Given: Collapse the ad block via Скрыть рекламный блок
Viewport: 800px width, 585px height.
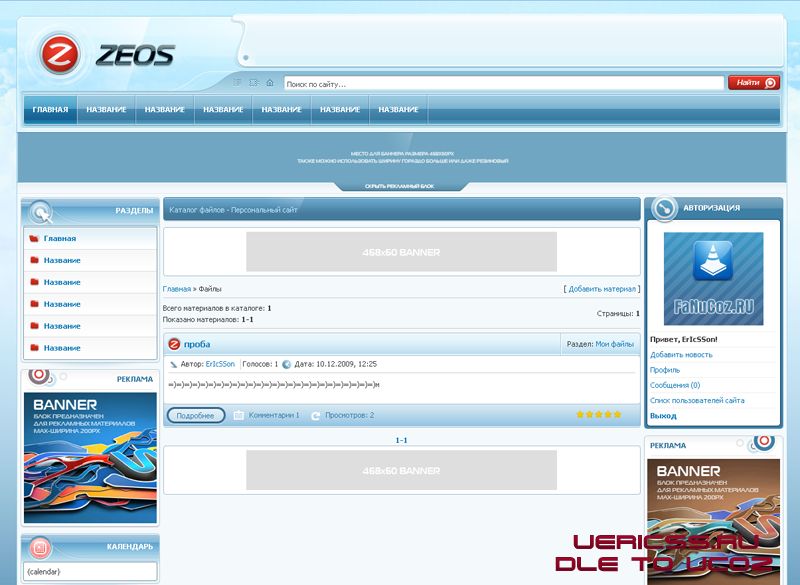Looking at the screenshot, I should point(400,186).
